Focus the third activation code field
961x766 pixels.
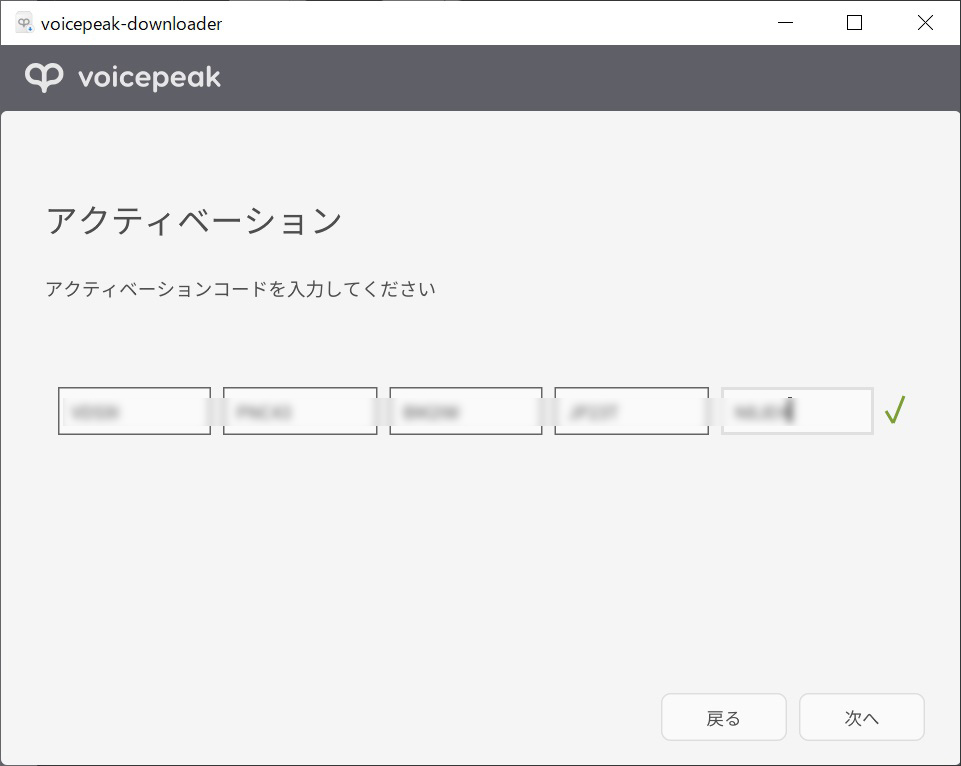click(466, 411)
